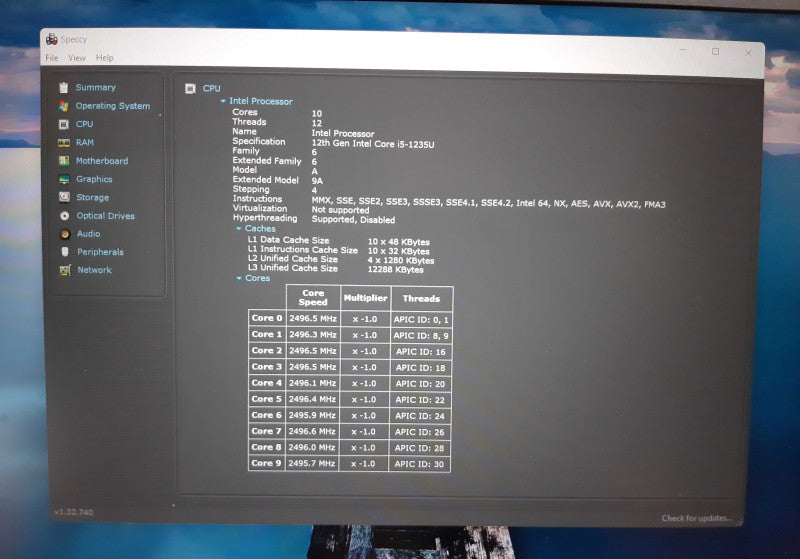Select the Core 8 row label
This screenshot has width=800, height=559.
tap(266, 447)
